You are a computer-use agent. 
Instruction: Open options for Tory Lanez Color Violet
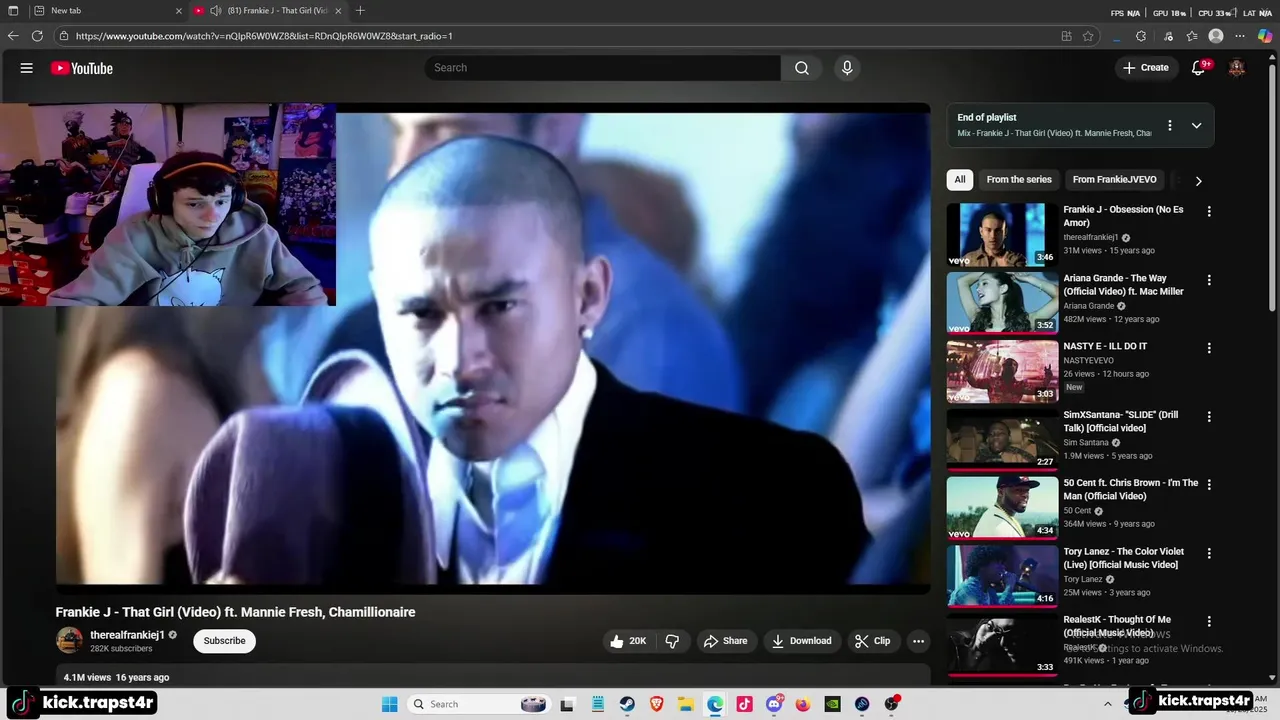[x=1209, y=553]
